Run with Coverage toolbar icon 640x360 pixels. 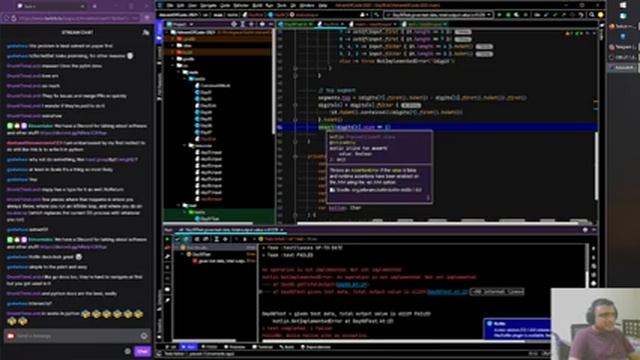click(517, 15)
